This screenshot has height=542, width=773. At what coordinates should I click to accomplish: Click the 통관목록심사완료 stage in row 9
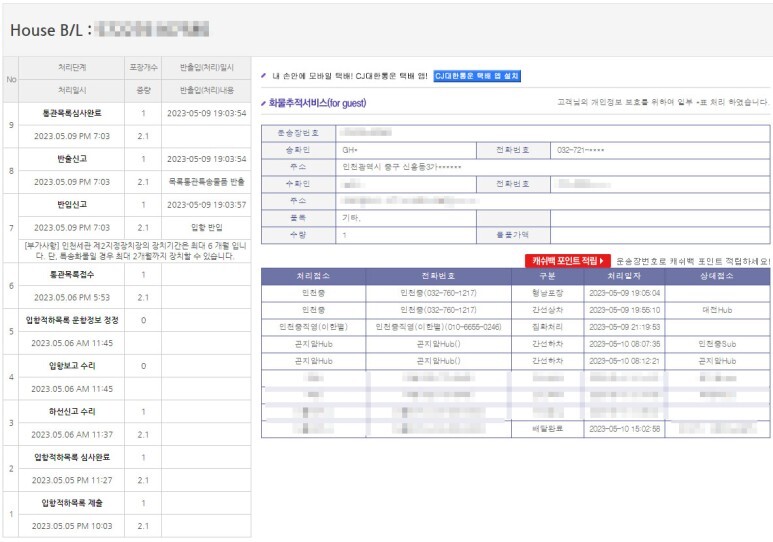(72, 113)
